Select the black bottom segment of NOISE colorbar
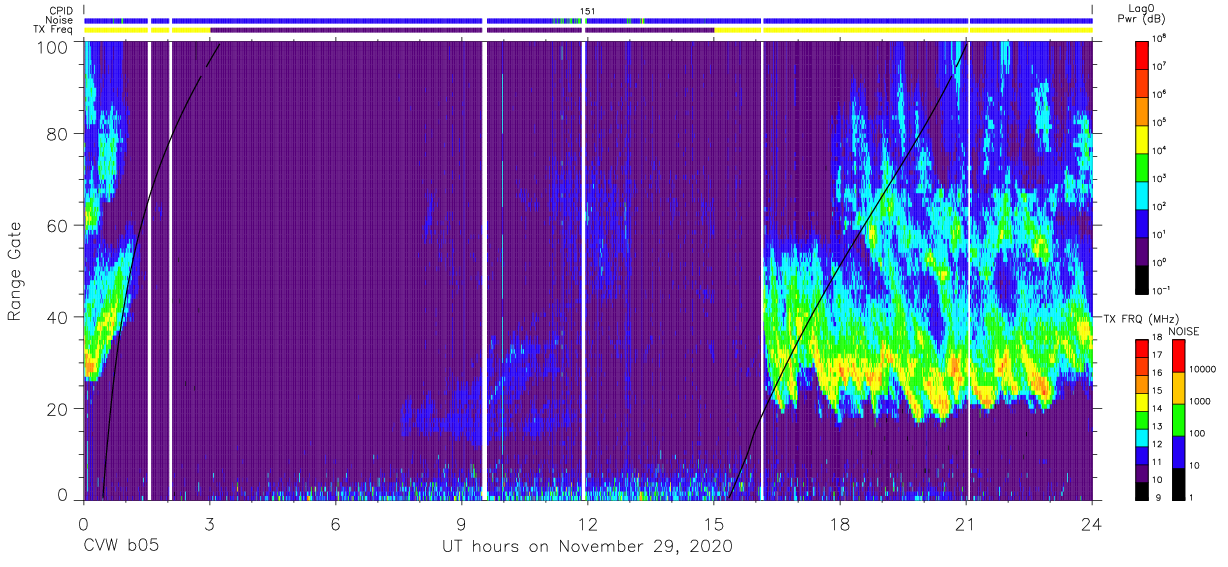Image resolution: width=1228 pixels, height=567 pixels. (1177, 484)
